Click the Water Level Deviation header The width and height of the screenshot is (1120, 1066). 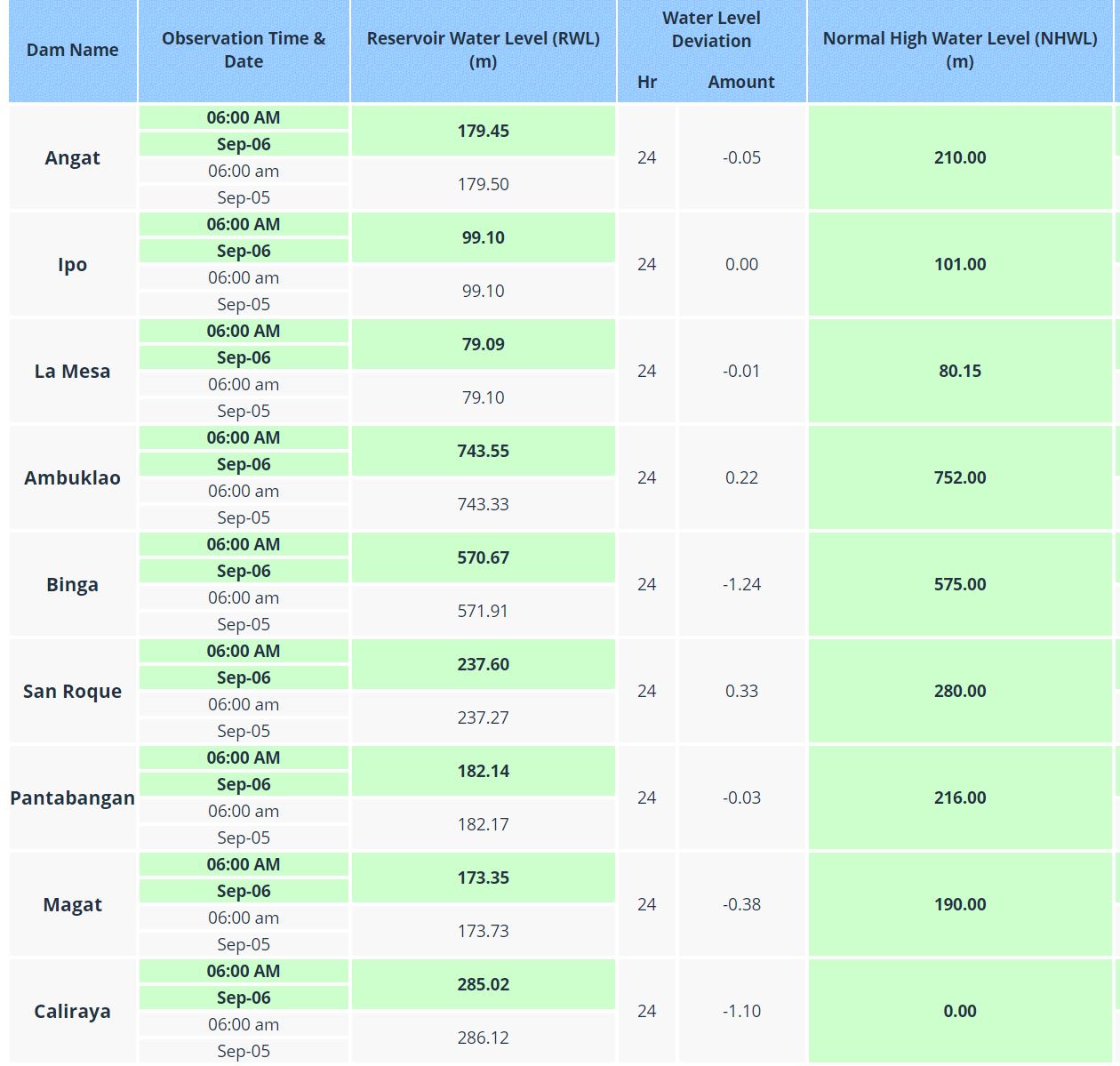click(x=711, y=29)
